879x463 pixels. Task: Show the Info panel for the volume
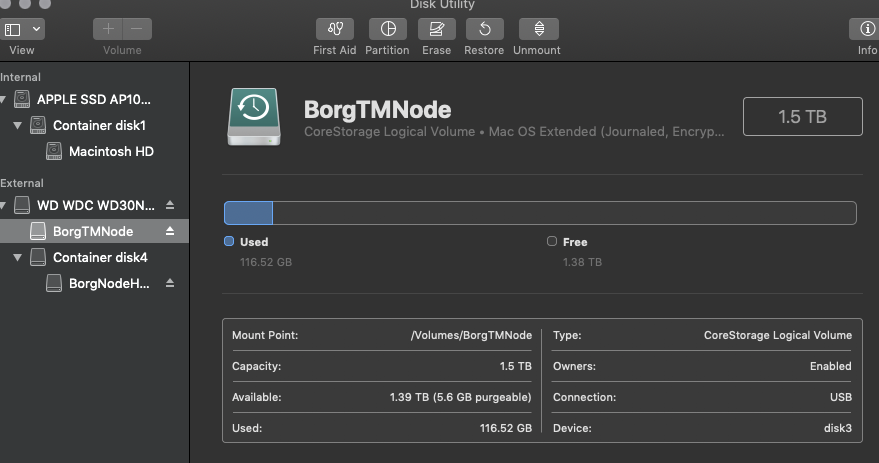click(x=866, y=29)
